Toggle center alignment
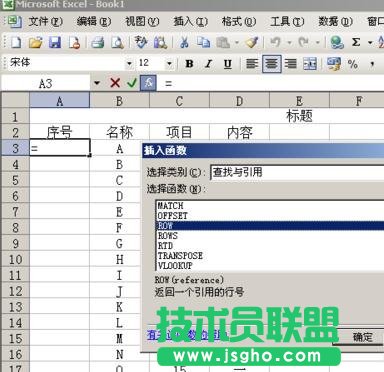 tap(271, 63)
